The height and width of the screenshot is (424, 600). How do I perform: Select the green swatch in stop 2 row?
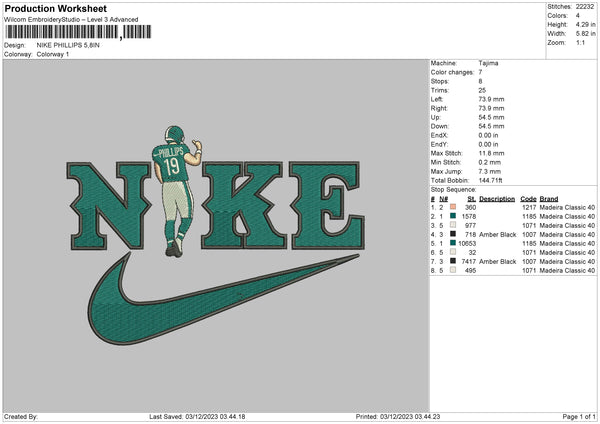pos(453,215)
